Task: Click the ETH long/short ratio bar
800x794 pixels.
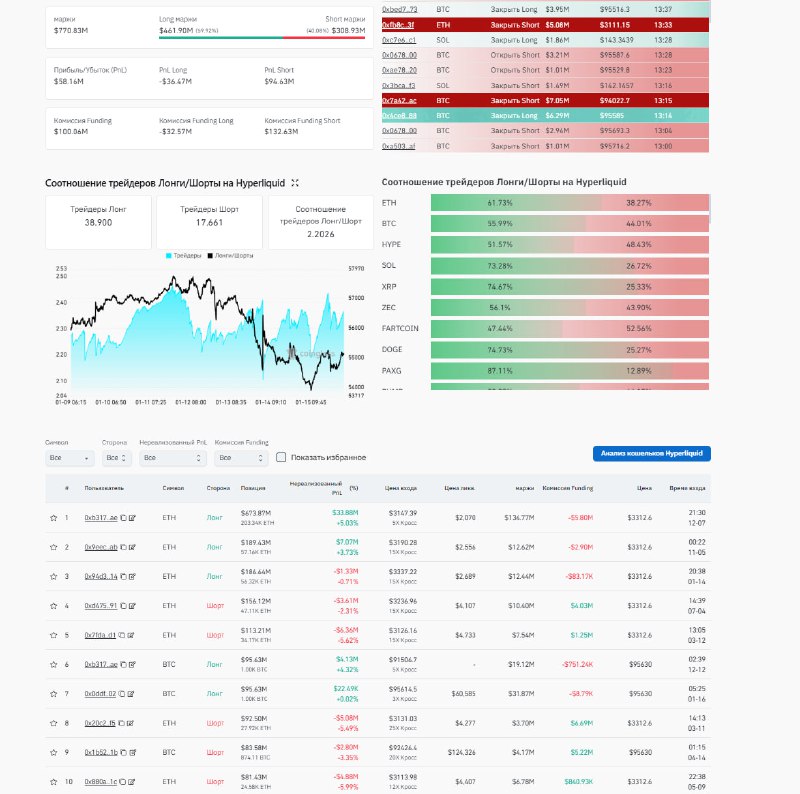Action: coord(569,202)
